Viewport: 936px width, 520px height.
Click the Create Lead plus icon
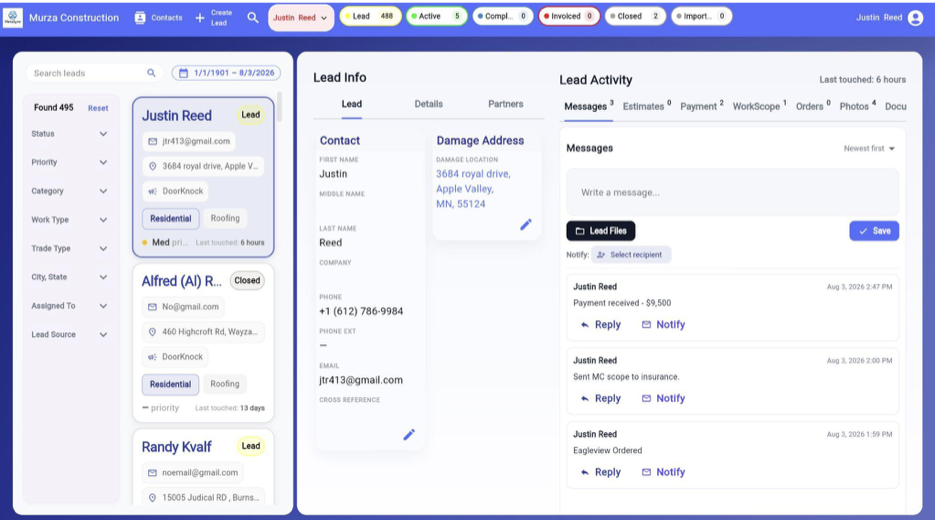[x=200, y=18]
